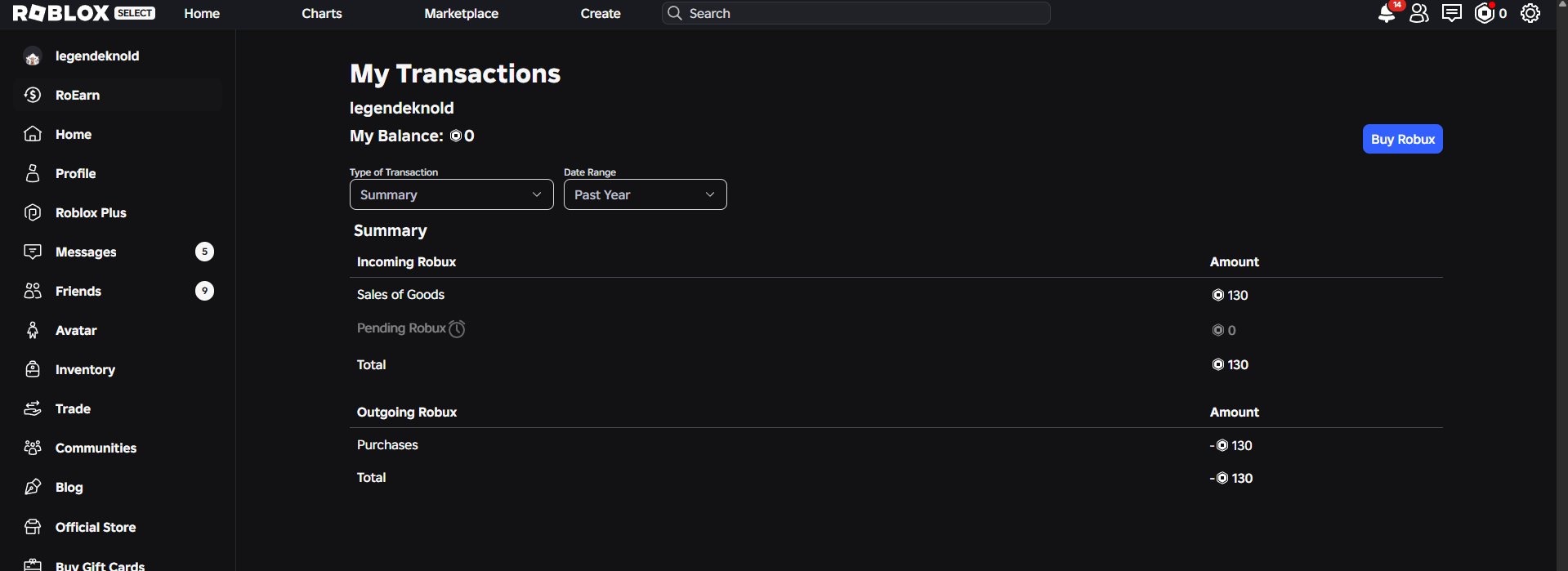Click the Pending Robux clock icon
The image size is (1568, 571).
[457, 328]
